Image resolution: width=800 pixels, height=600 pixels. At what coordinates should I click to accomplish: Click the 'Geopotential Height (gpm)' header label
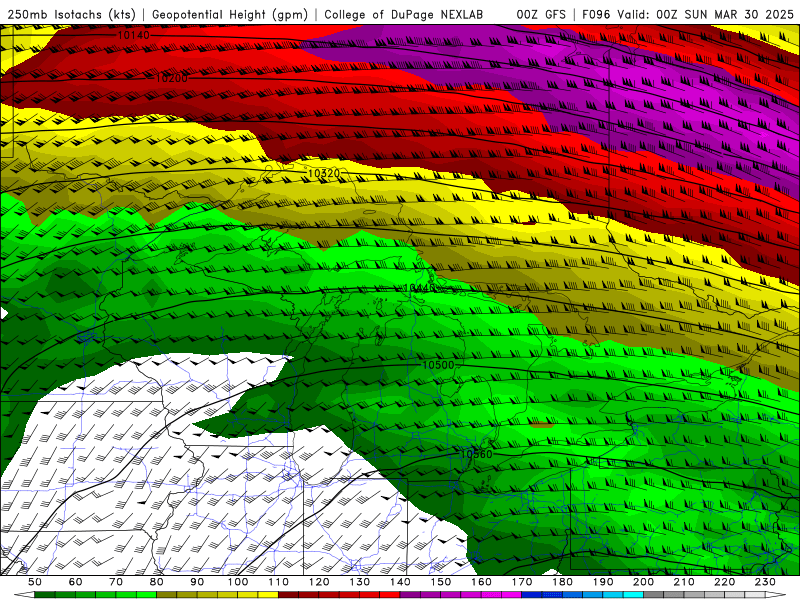click(230, 14)
